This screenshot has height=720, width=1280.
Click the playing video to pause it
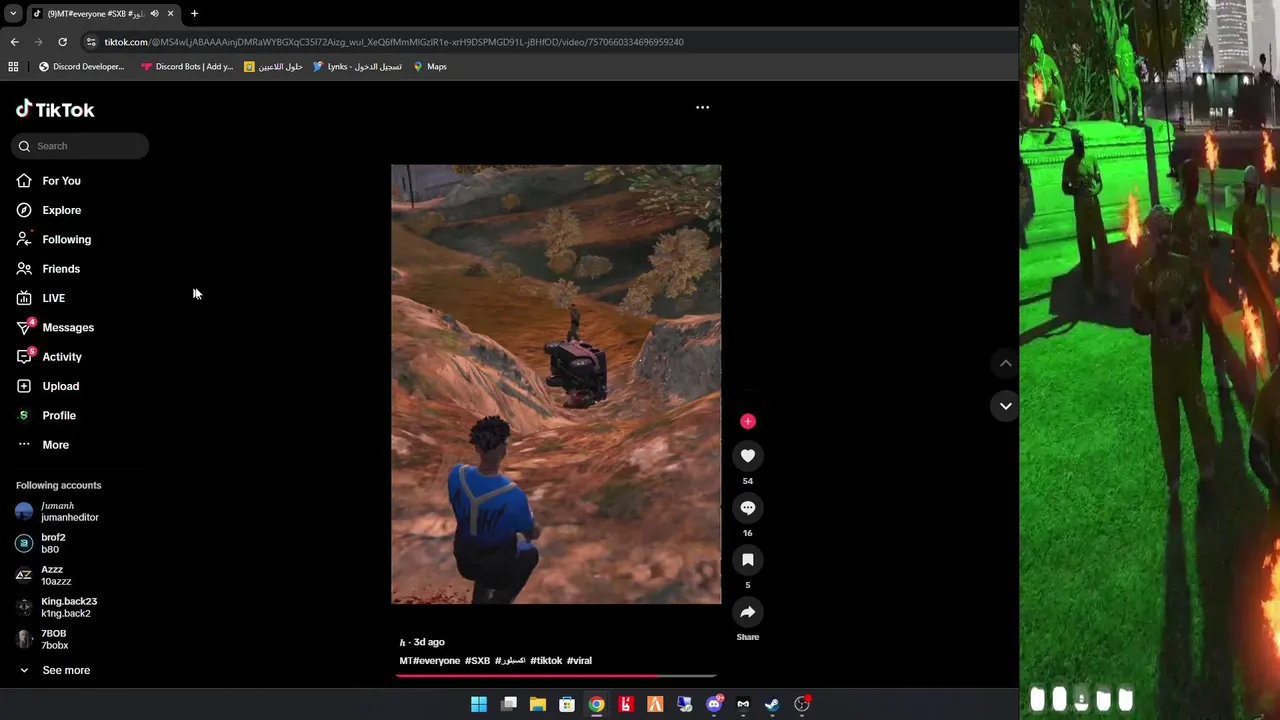pos(556,384)
